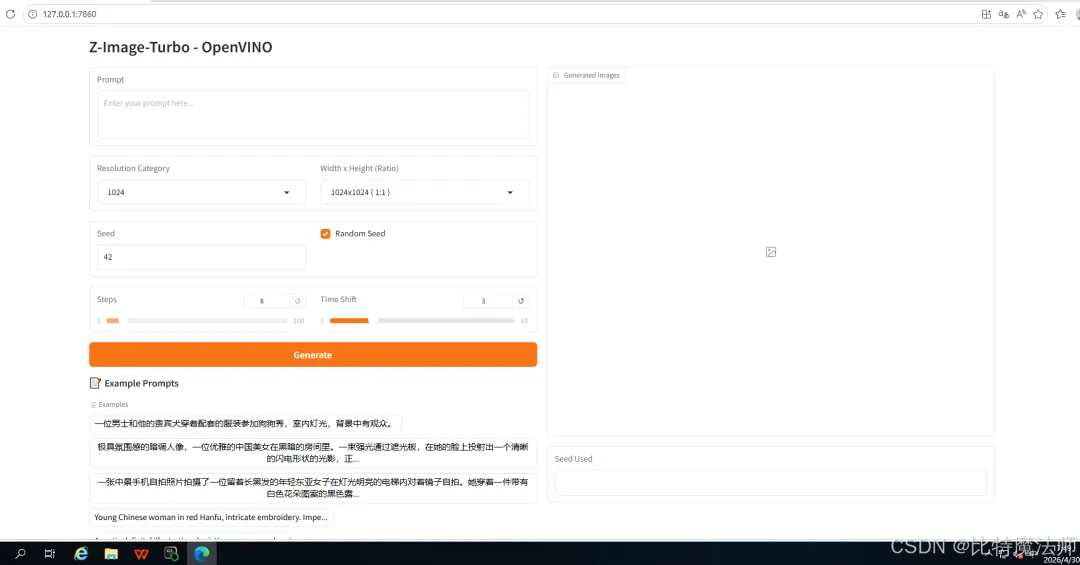Click the translate page icon
This screenshot has width=1080, height=565.
1004,14
